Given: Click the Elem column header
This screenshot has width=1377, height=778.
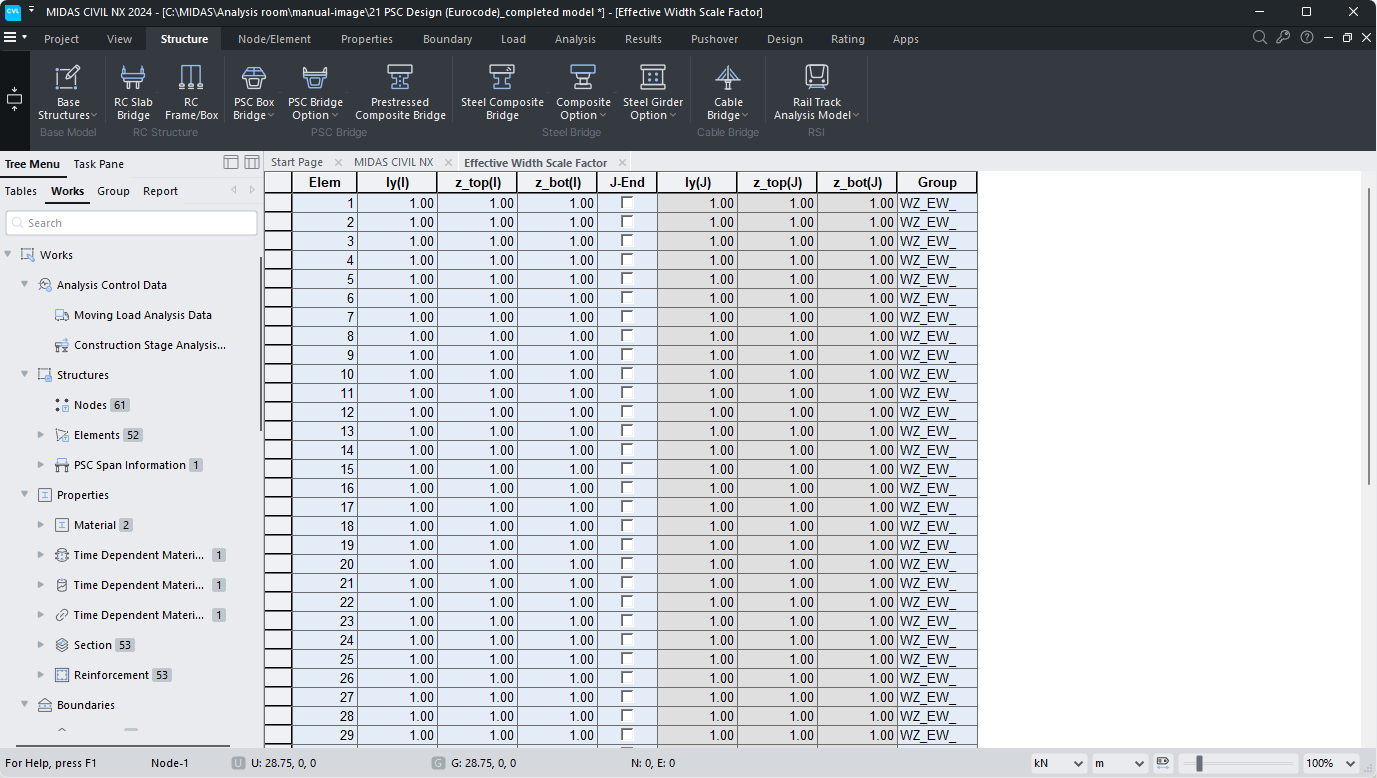Looking at the screenshot, I should (x=325, y=182).
